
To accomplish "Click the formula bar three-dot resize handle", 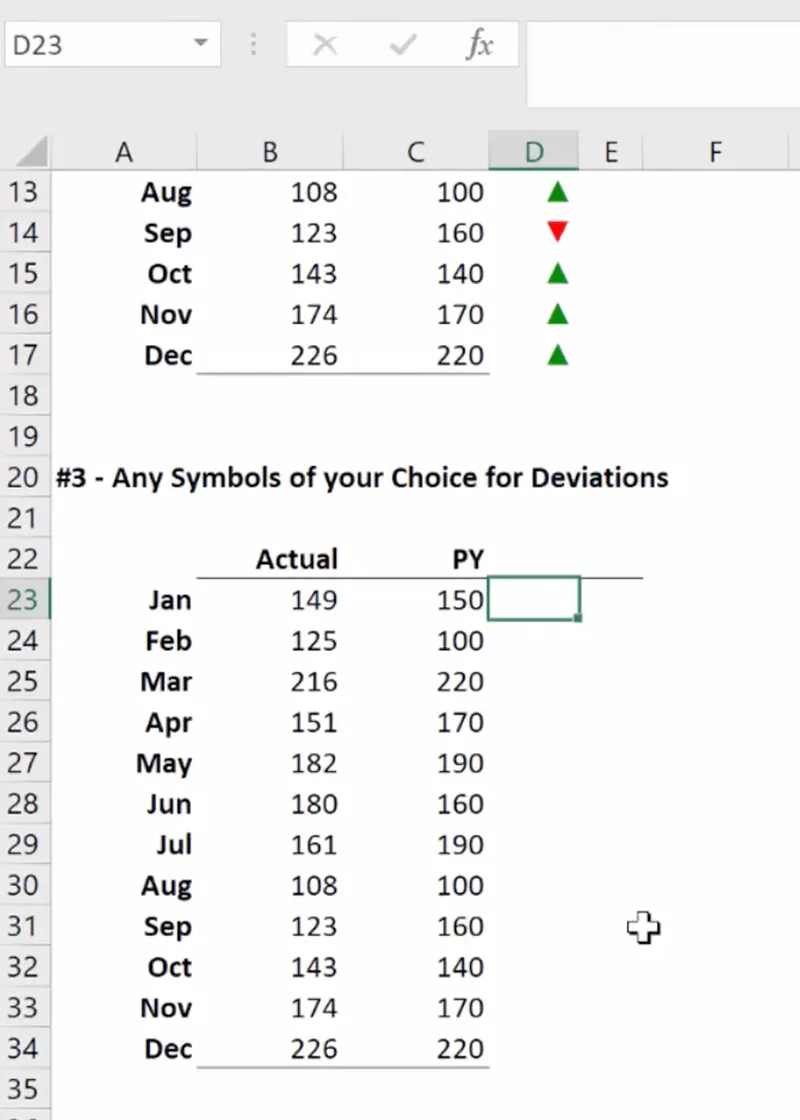I will click(253, 45).
